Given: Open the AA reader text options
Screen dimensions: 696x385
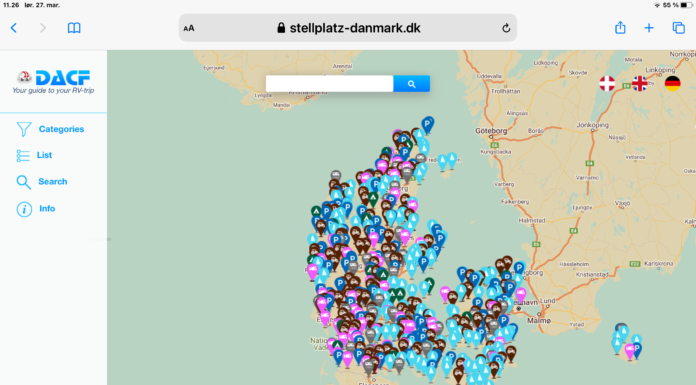Looking at the screenshot, I should click(x=189, y=28).
